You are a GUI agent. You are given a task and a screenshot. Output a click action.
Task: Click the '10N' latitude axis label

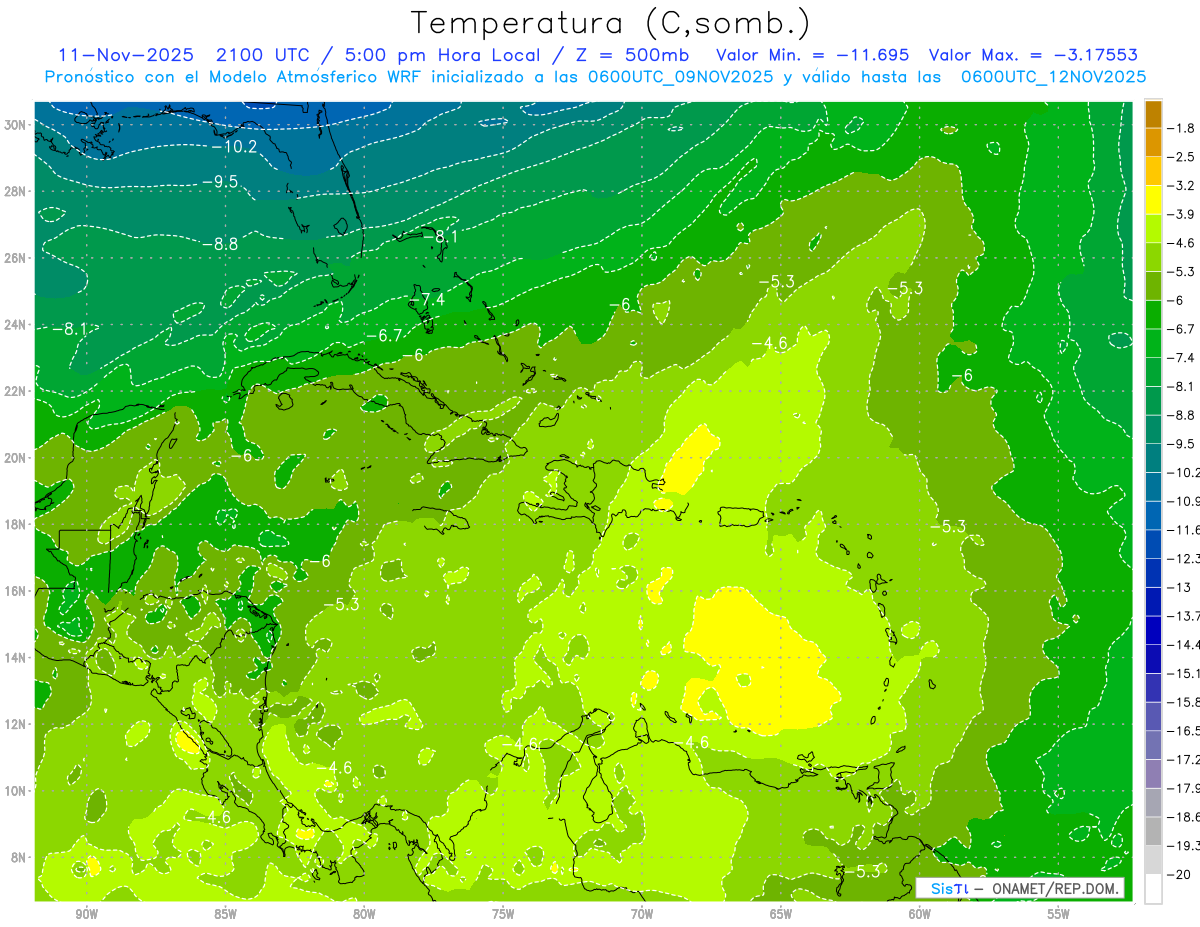coord(15,790)
